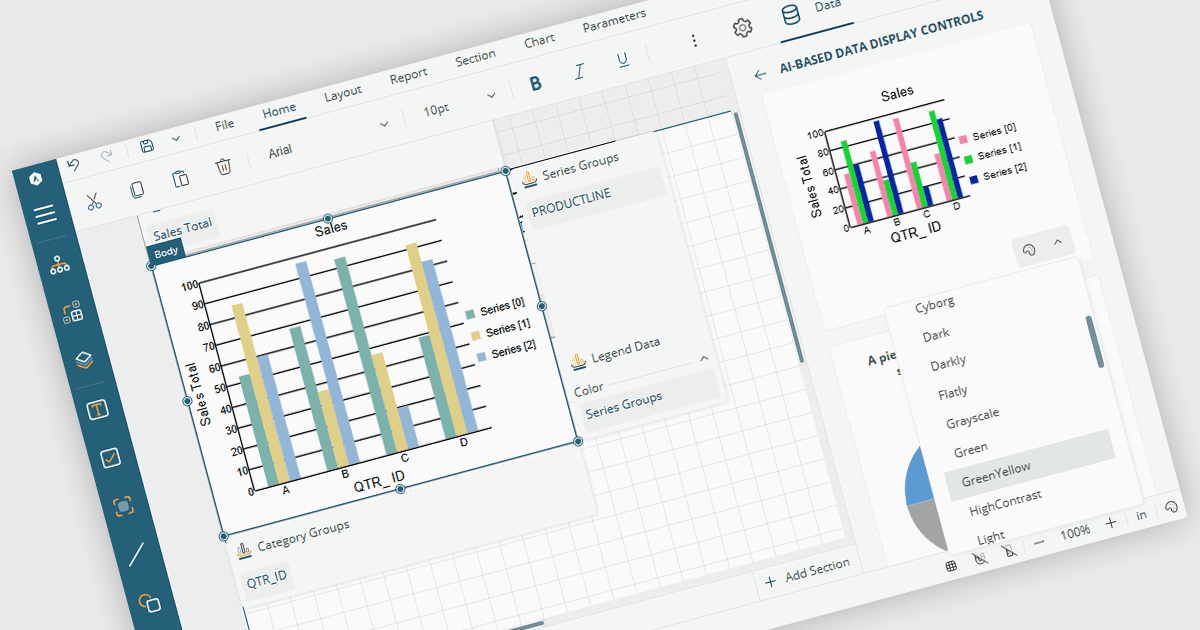1200x630 pixels.
Task: Open the group editor grid icon
Action: [73, 313]
